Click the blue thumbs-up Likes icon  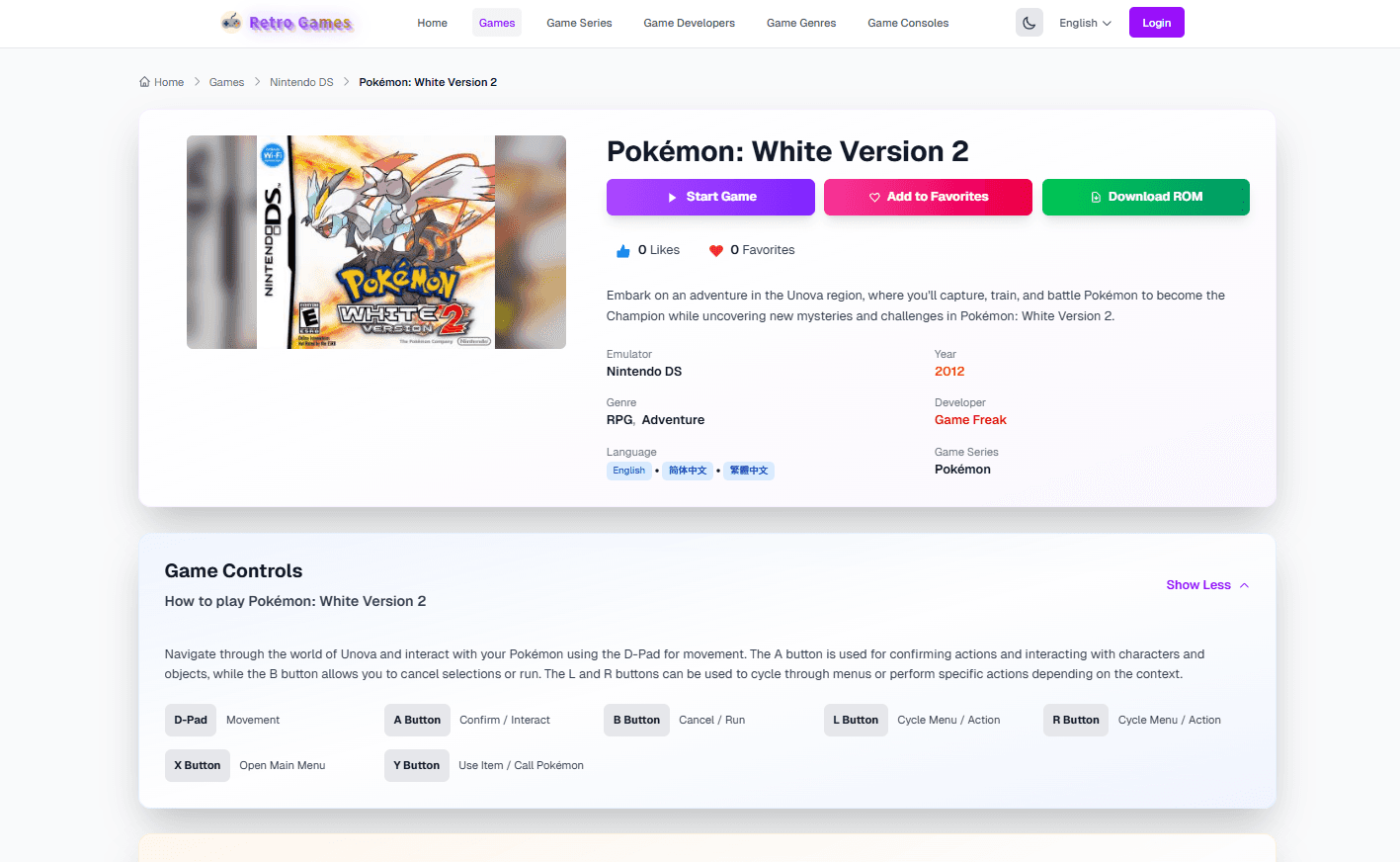pyautogui.click(x=622, y=251)
